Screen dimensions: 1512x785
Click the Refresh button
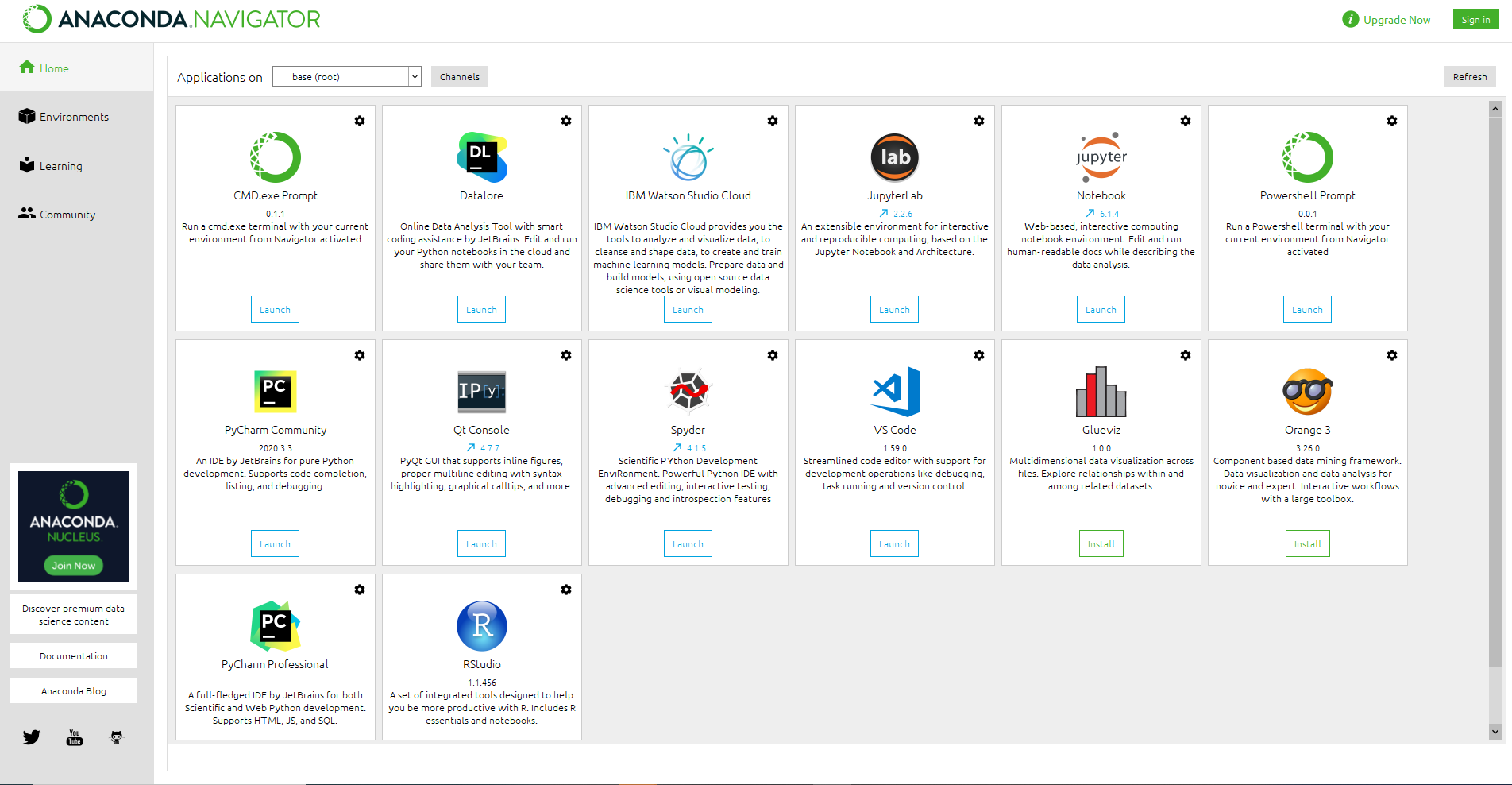click(1470, 76)
